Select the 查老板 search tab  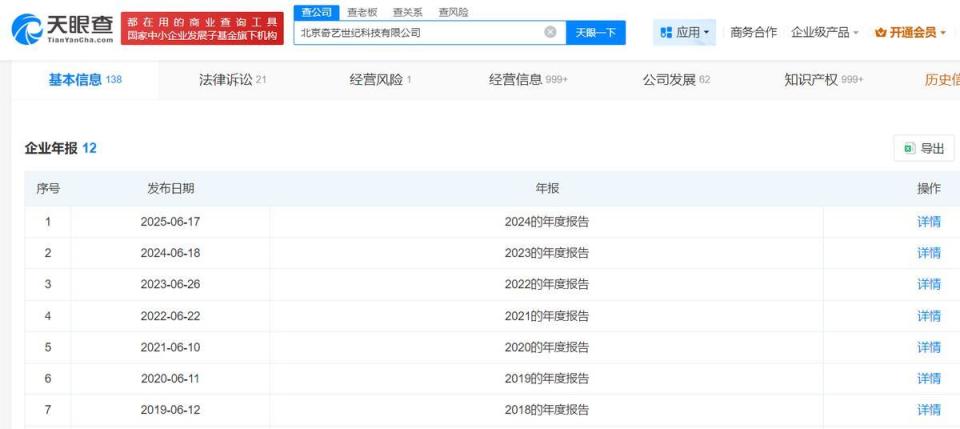(x=362, y=12)
